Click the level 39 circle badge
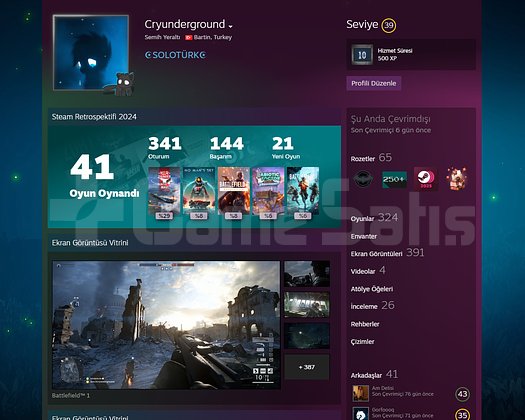Viewport: 525px width, 420px height. click(x=388, y=25)
